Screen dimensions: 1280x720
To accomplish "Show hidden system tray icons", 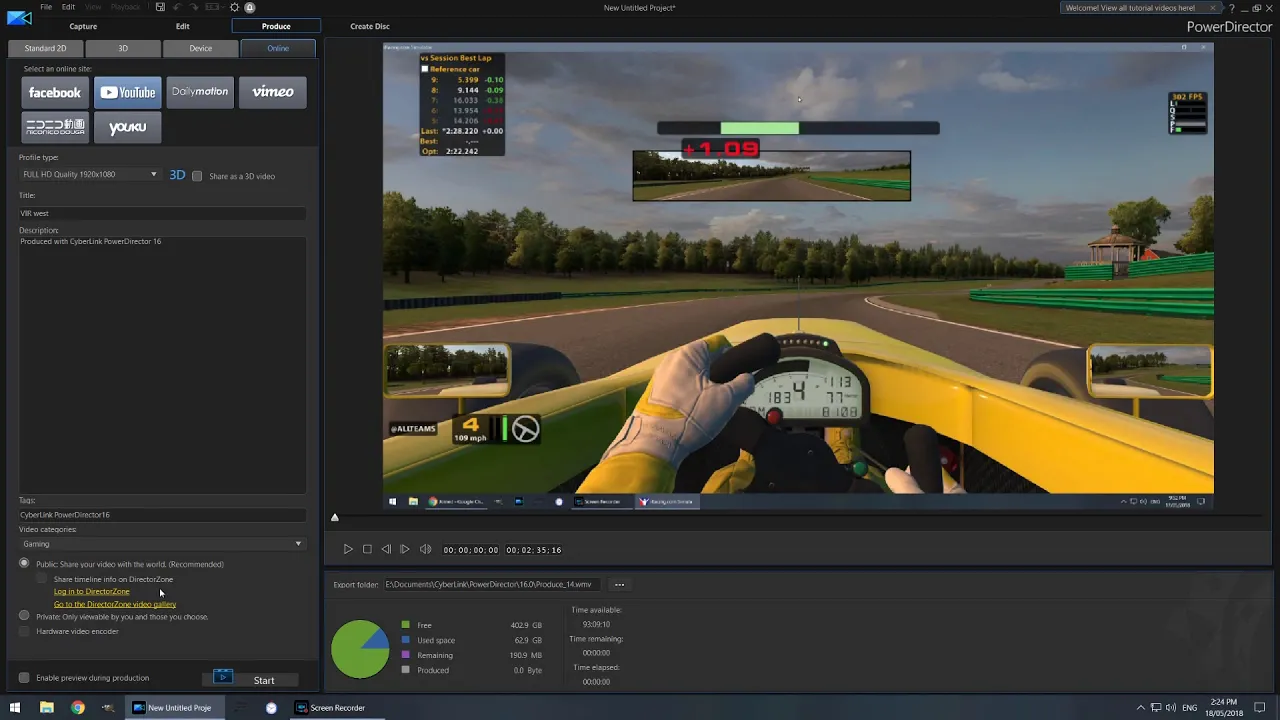I will click(x=1140, y=708).
